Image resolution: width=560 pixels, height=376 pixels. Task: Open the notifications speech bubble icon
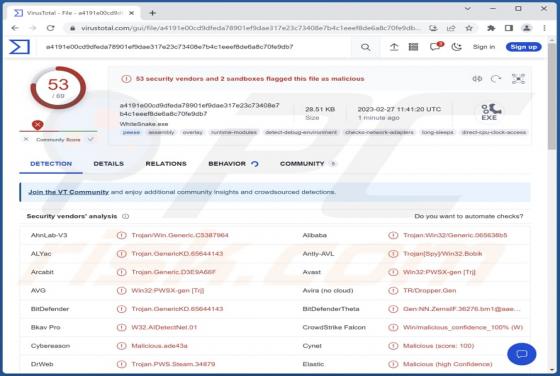point(435,46)
